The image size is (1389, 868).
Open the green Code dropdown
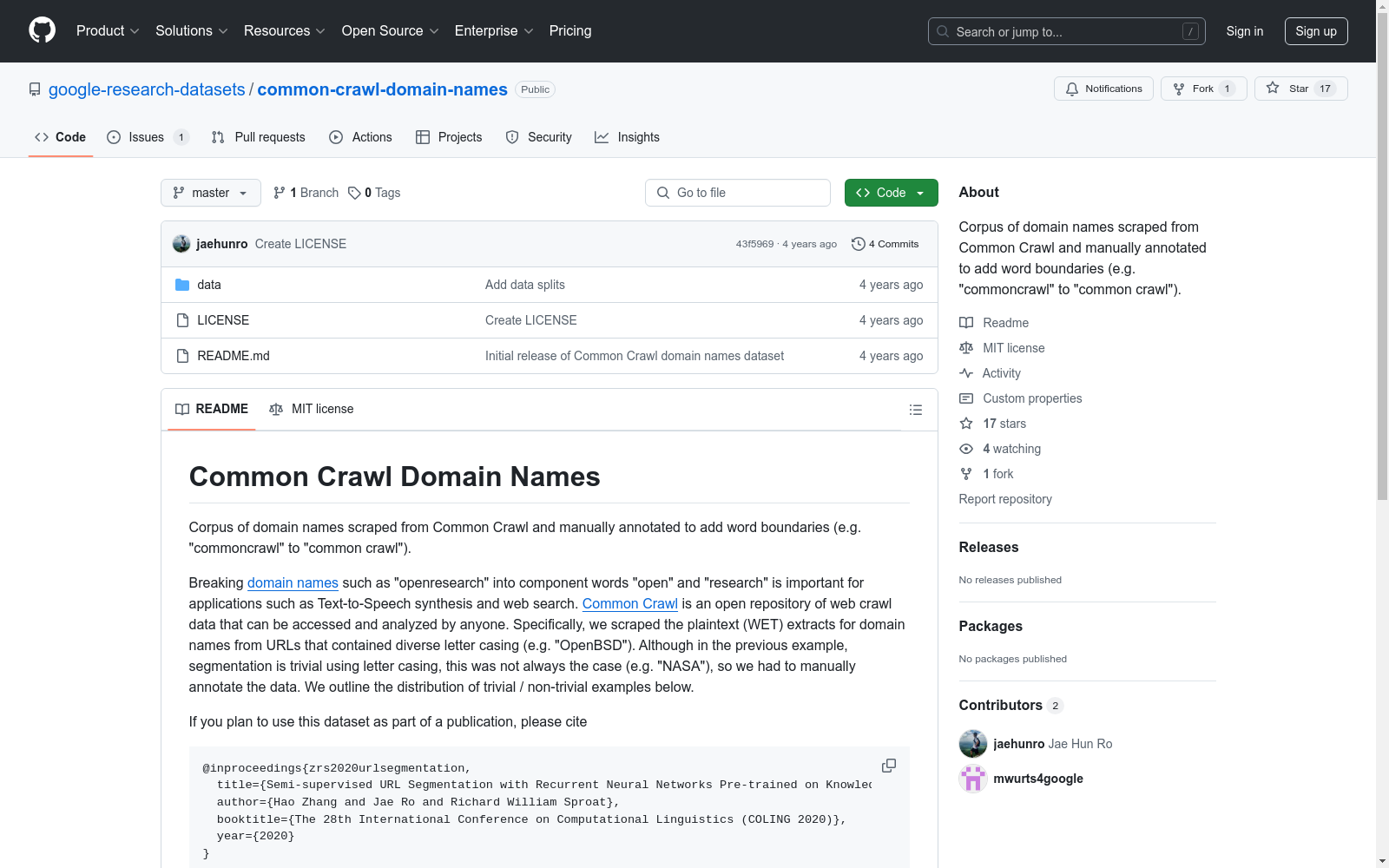tap(892, 193)
